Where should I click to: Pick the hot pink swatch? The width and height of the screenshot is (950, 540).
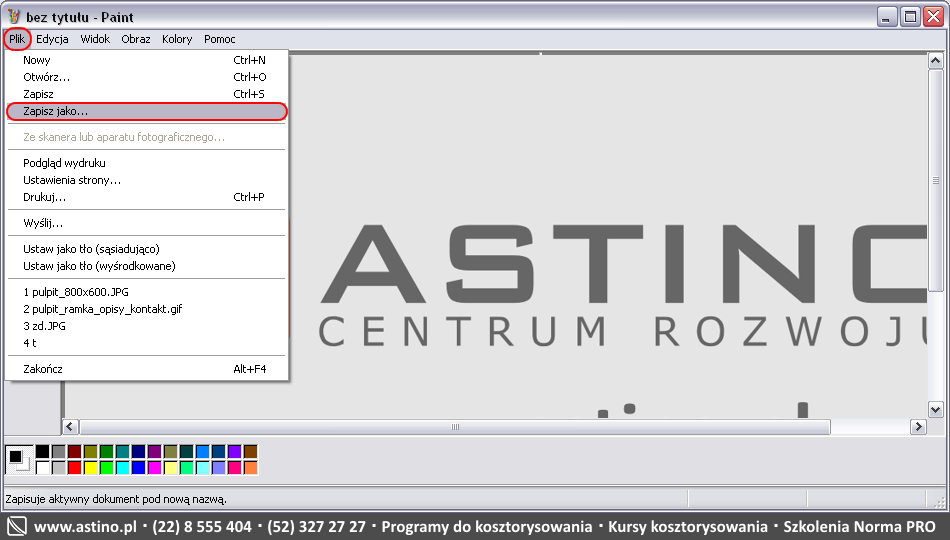(234, 467)
